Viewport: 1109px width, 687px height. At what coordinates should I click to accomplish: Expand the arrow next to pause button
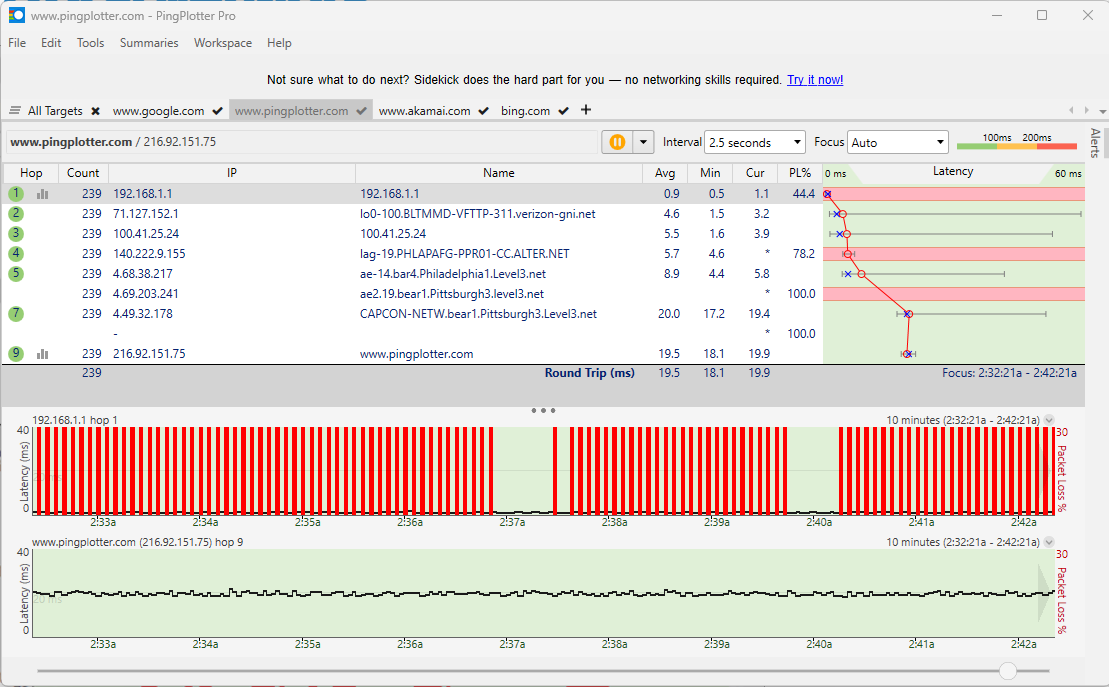[x=643, y=142]
